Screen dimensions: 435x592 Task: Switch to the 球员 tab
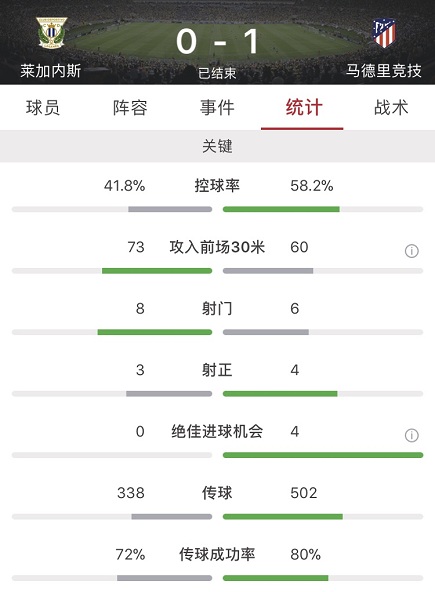click(x=43, y=108)
